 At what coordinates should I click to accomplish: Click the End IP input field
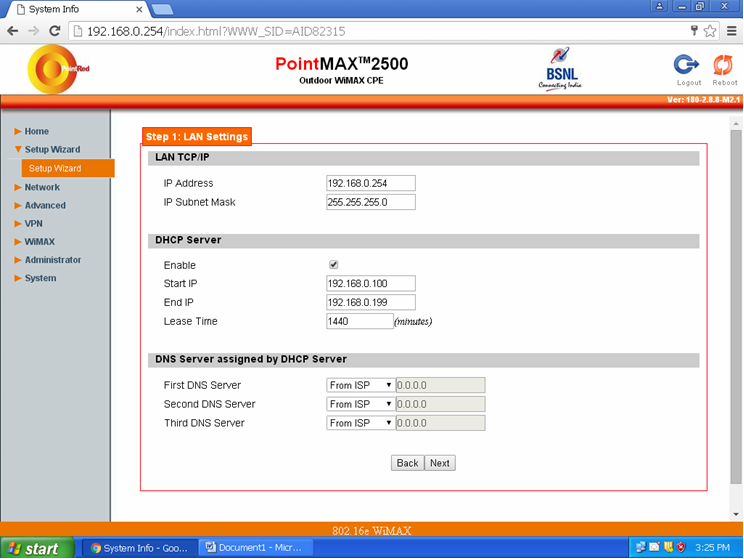click(x=371, y=302)
